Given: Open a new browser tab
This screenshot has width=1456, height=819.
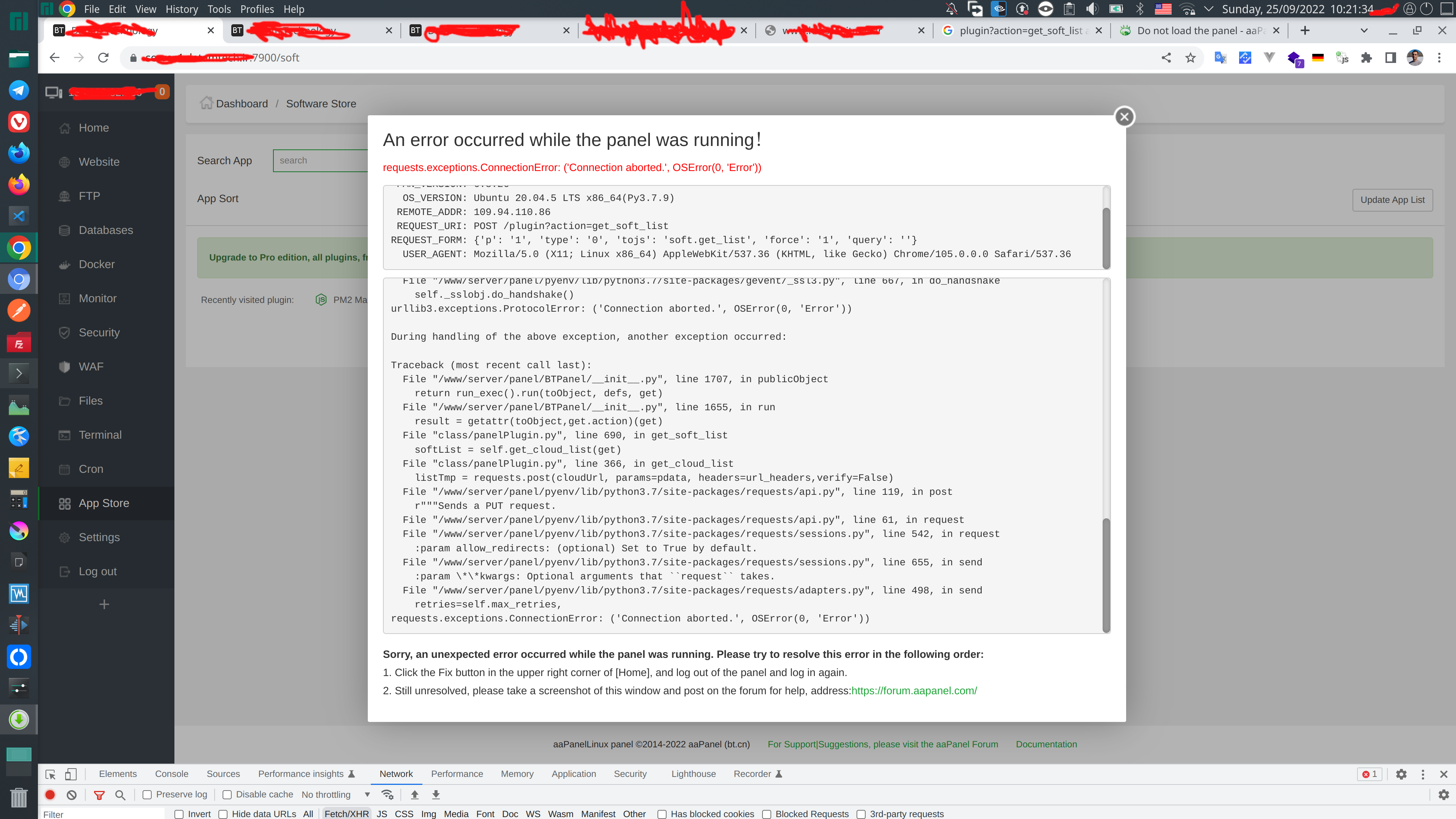Looking at the screenshot, I should click(x=1304, y=30).
